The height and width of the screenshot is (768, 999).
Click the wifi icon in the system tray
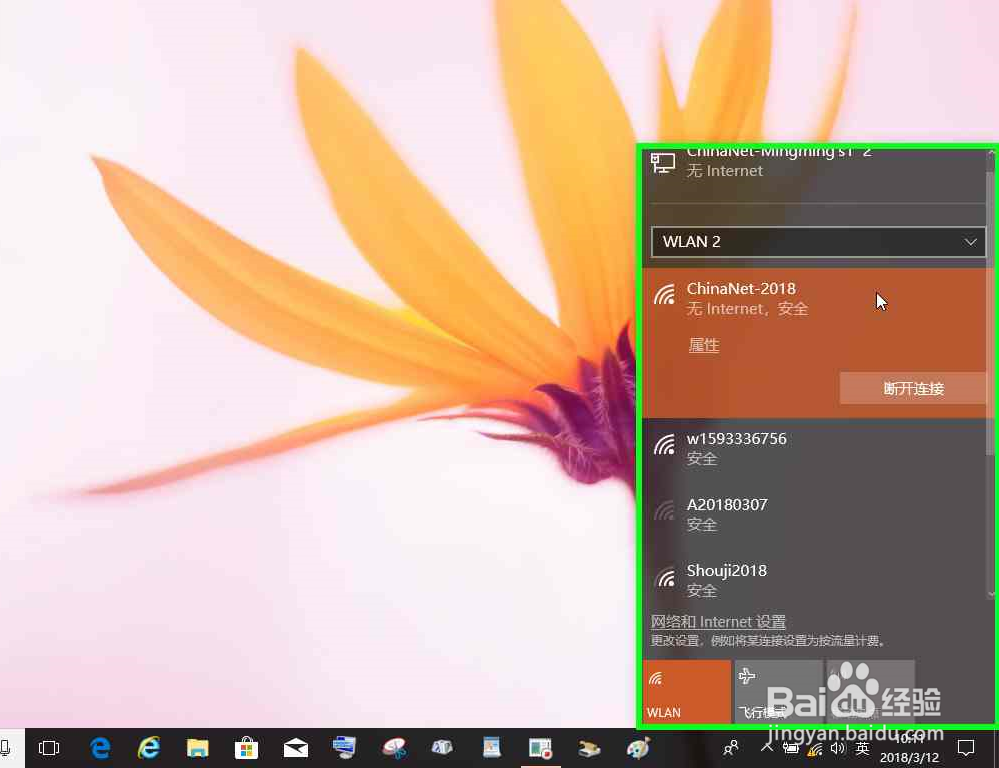click(x=813, y=748)
